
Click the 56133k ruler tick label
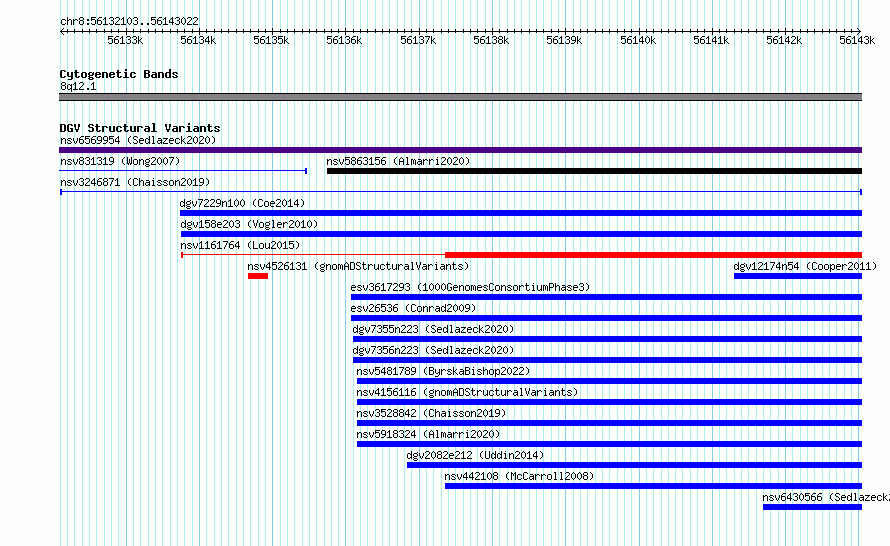125,41
